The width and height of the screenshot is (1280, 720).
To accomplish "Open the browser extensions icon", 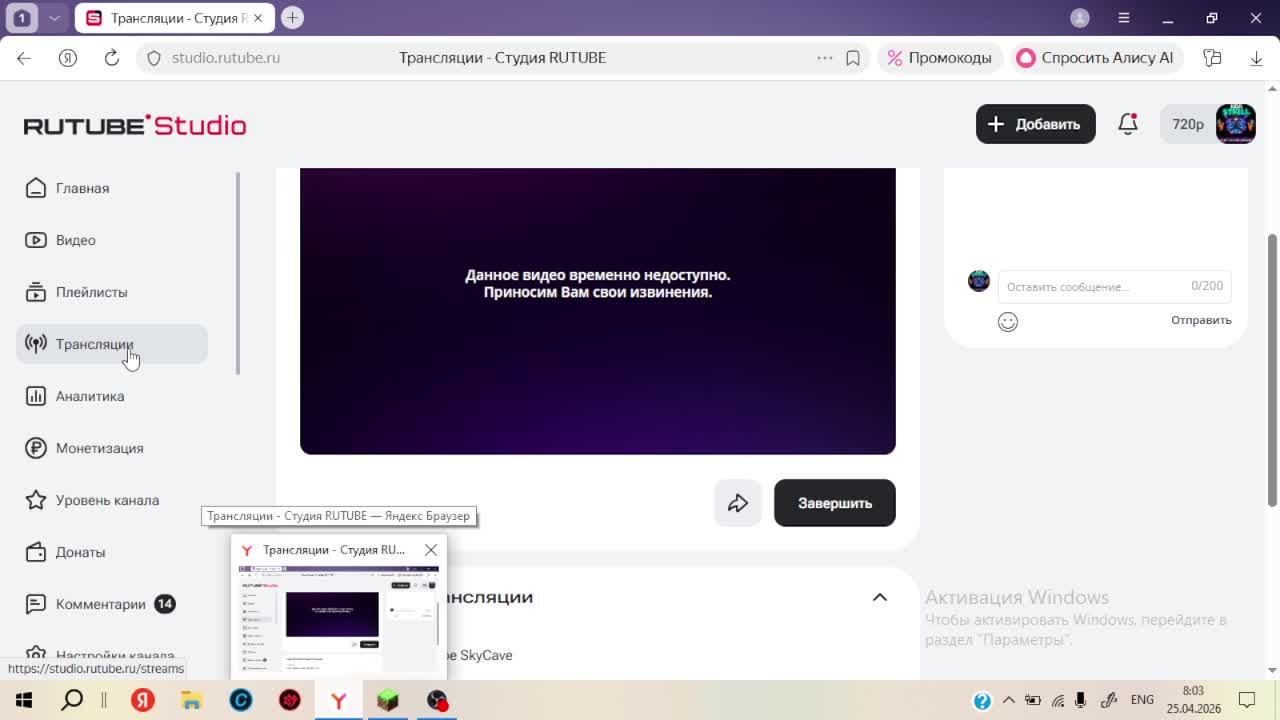I will (x=1213, y=58).
